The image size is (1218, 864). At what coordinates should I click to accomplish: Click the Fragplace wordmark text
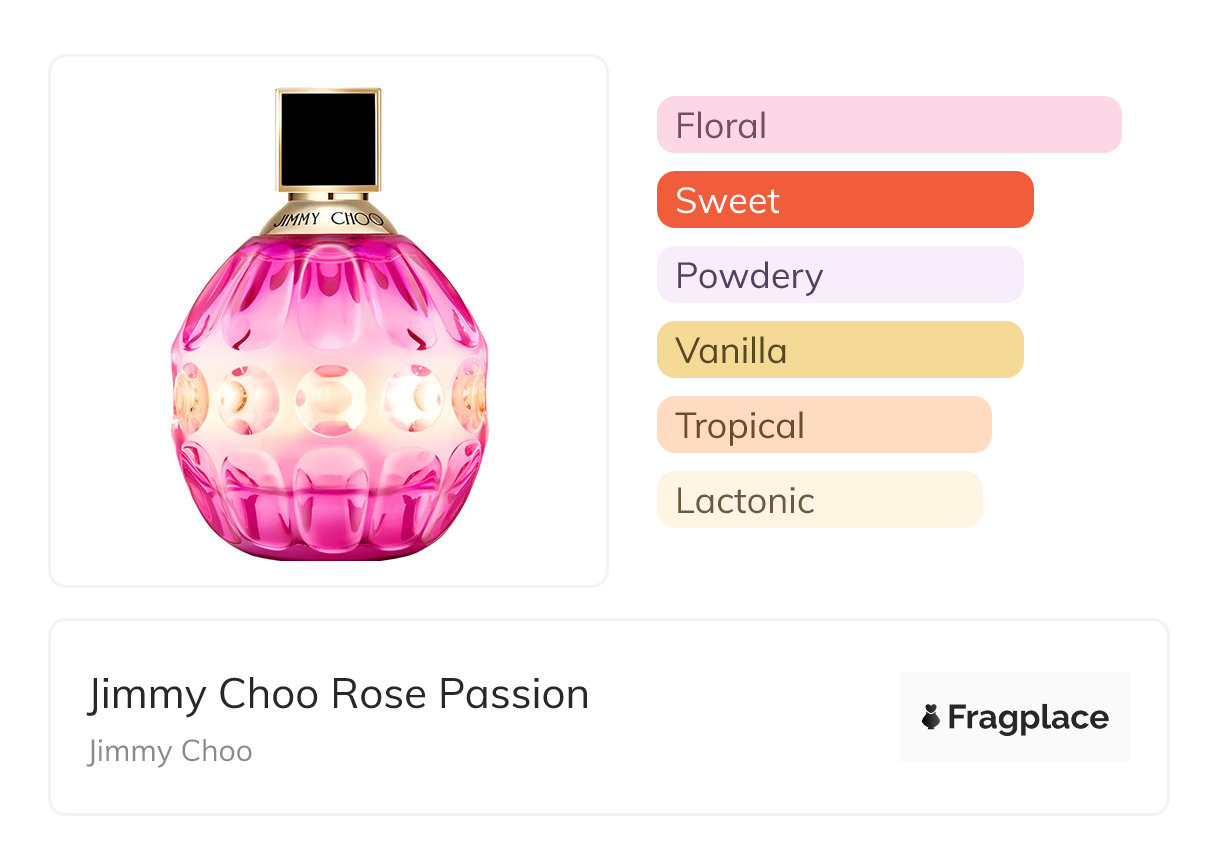click(1028, 717)
